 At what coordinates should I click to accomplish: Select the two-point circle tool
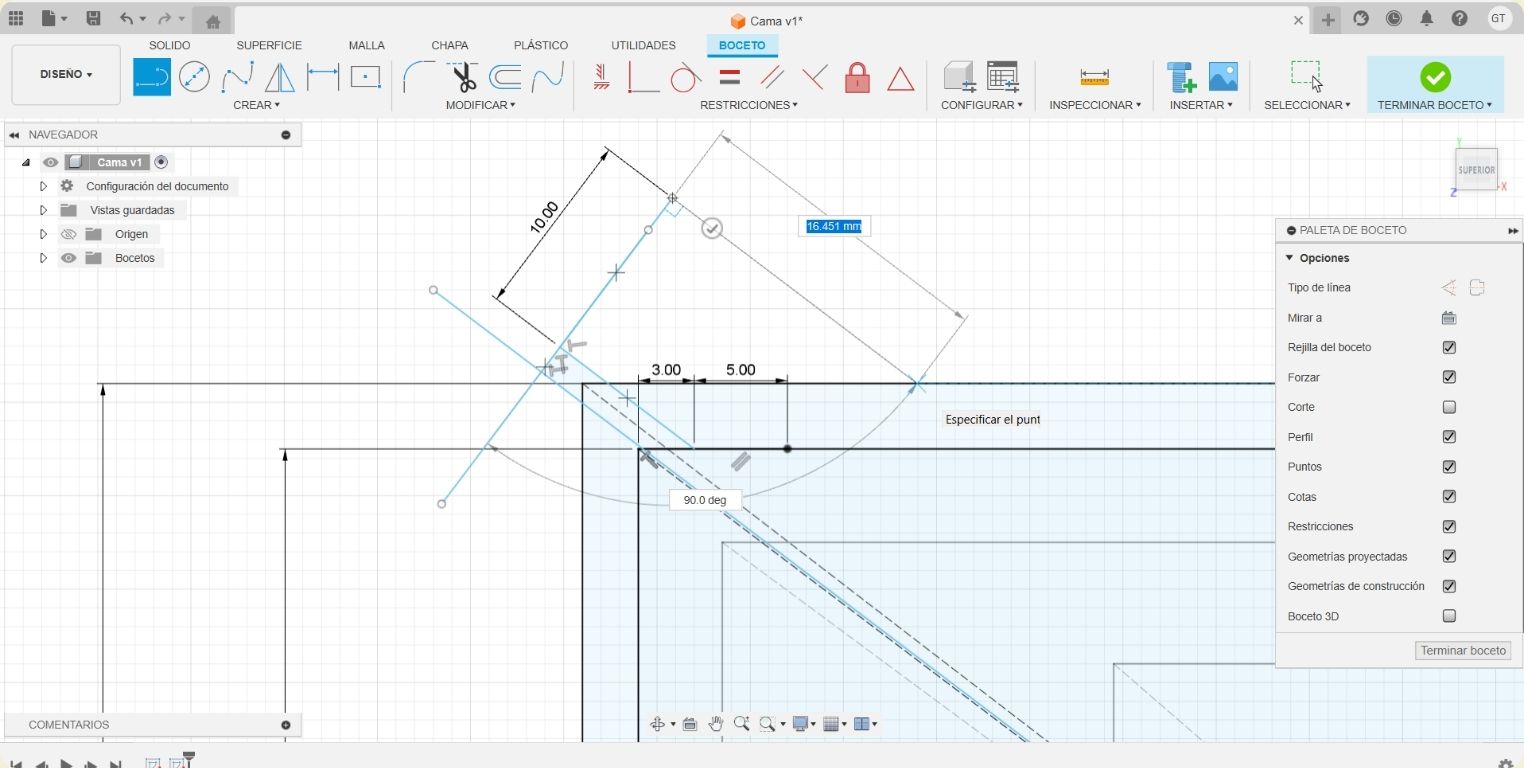coord(194,77)
